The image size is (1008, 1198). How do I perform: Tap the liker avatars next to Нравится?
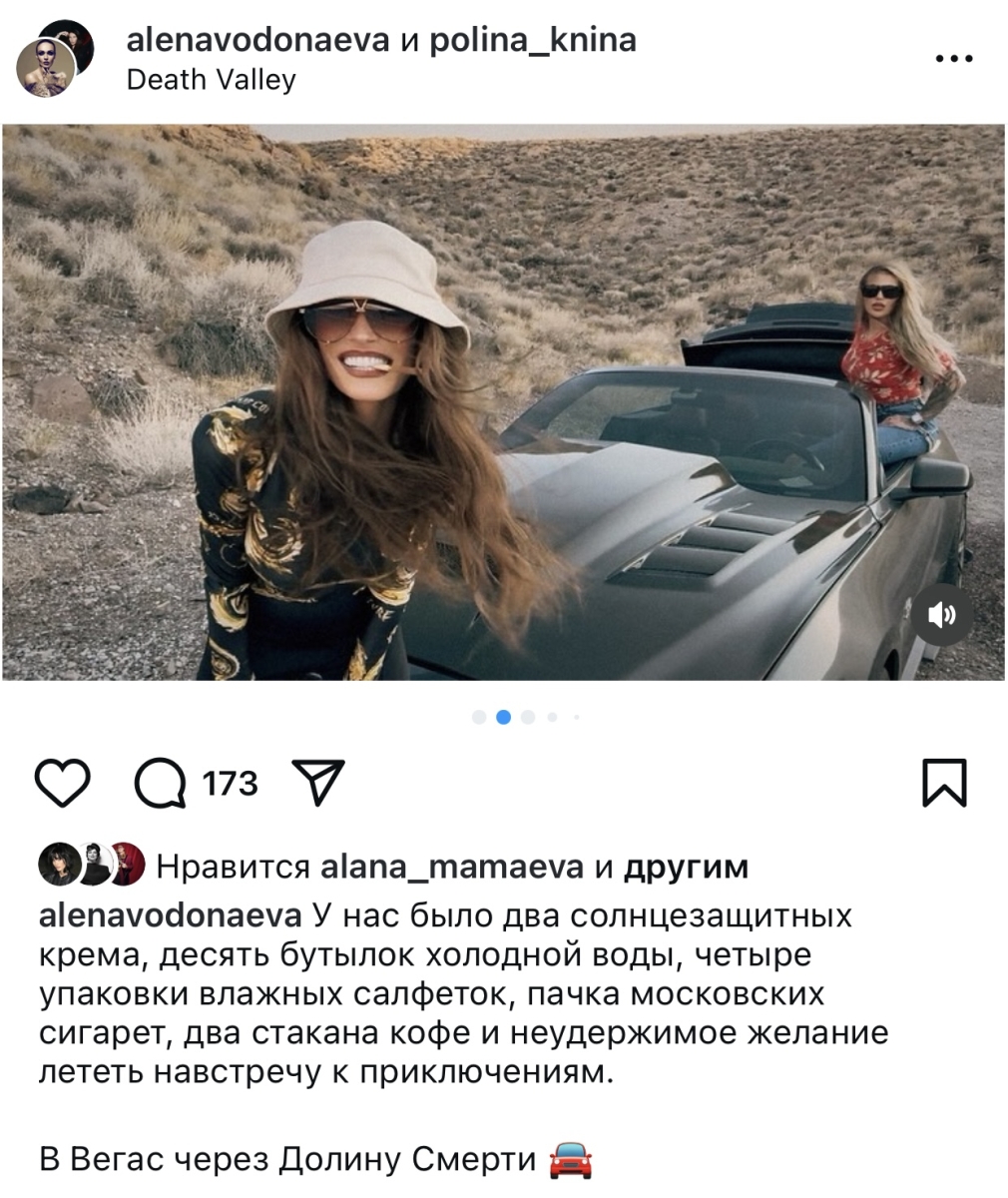[91, 866]
